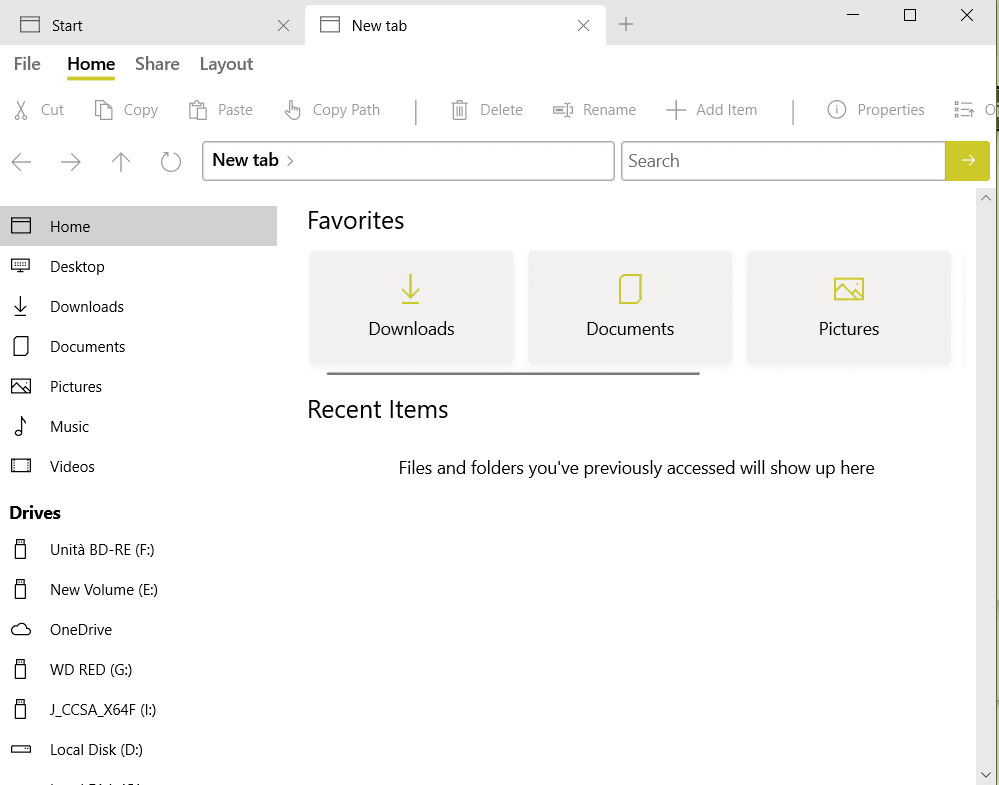Go forward with the right arrow

point(71,162)
